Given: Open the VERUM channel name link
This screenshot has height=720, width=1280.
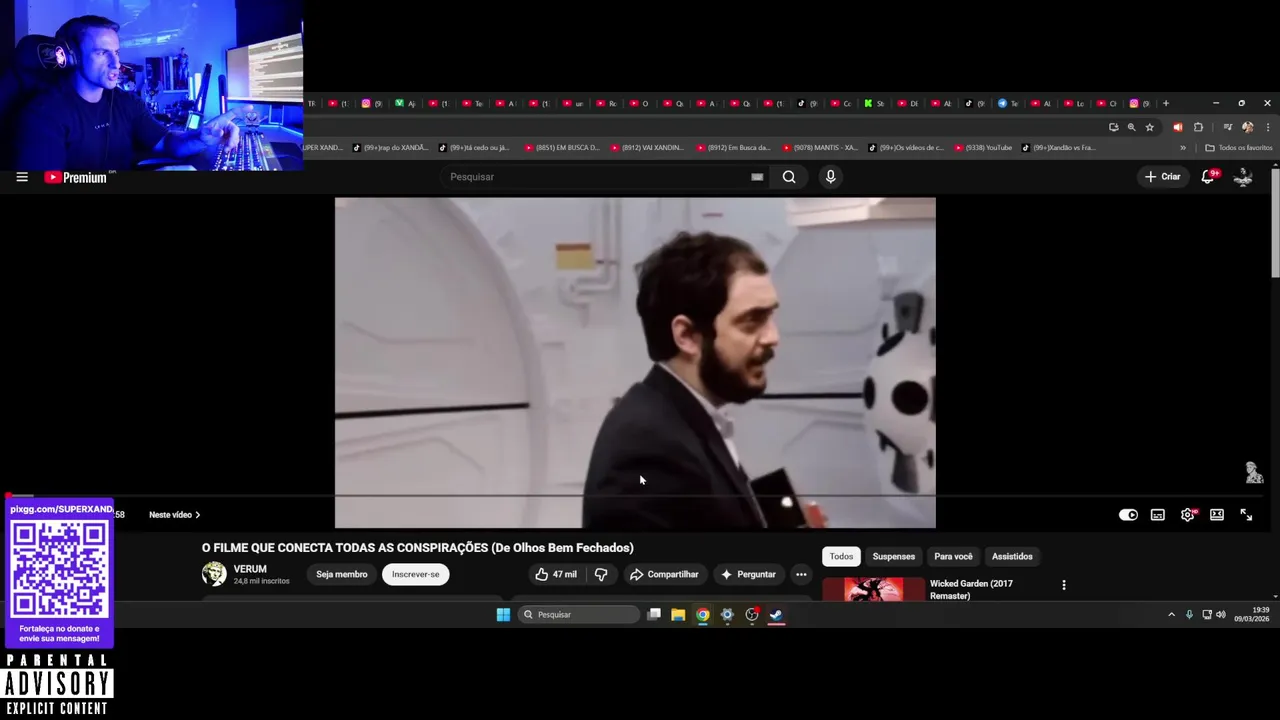Looking at the screenshot, I should click(x=250, y=569).
